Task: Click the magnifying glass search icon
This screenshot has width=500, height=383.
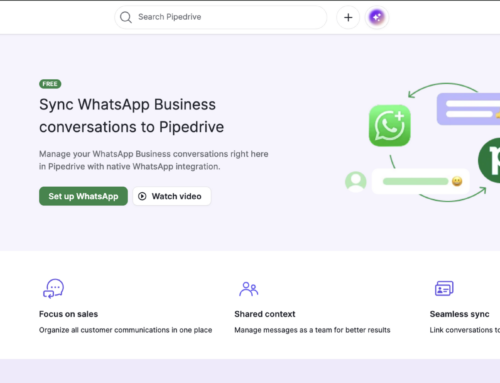Action: [126, 17]
